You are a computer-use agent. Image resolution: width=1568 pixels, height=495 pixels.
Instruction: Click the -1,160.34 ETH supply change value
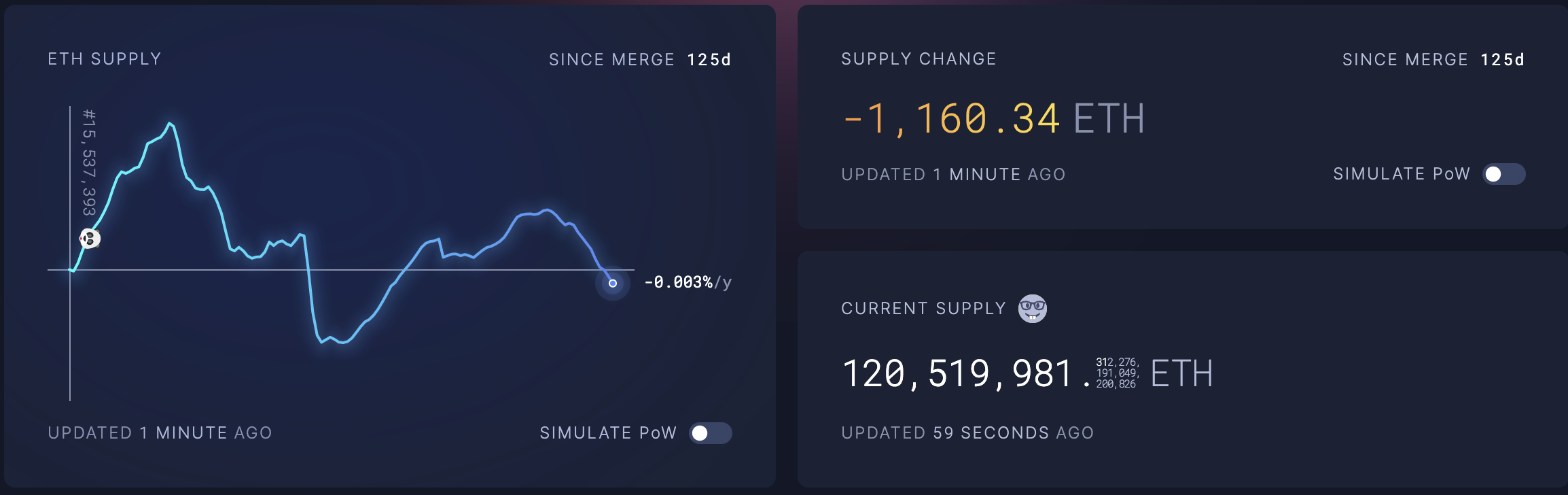point(993,119)
